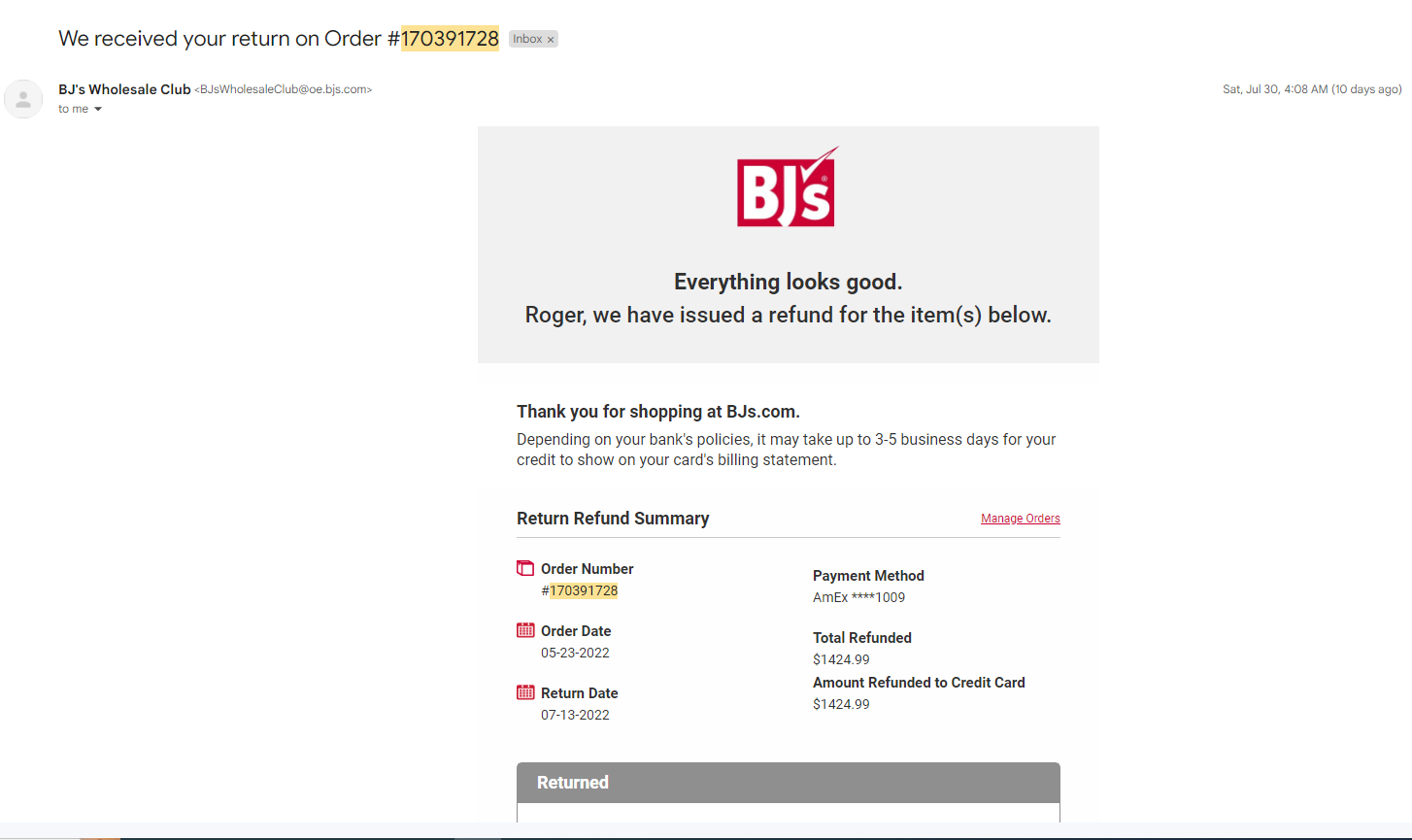Click the sender email address BJsWholesaleClub@oe.bjs.com

(284, 89)
